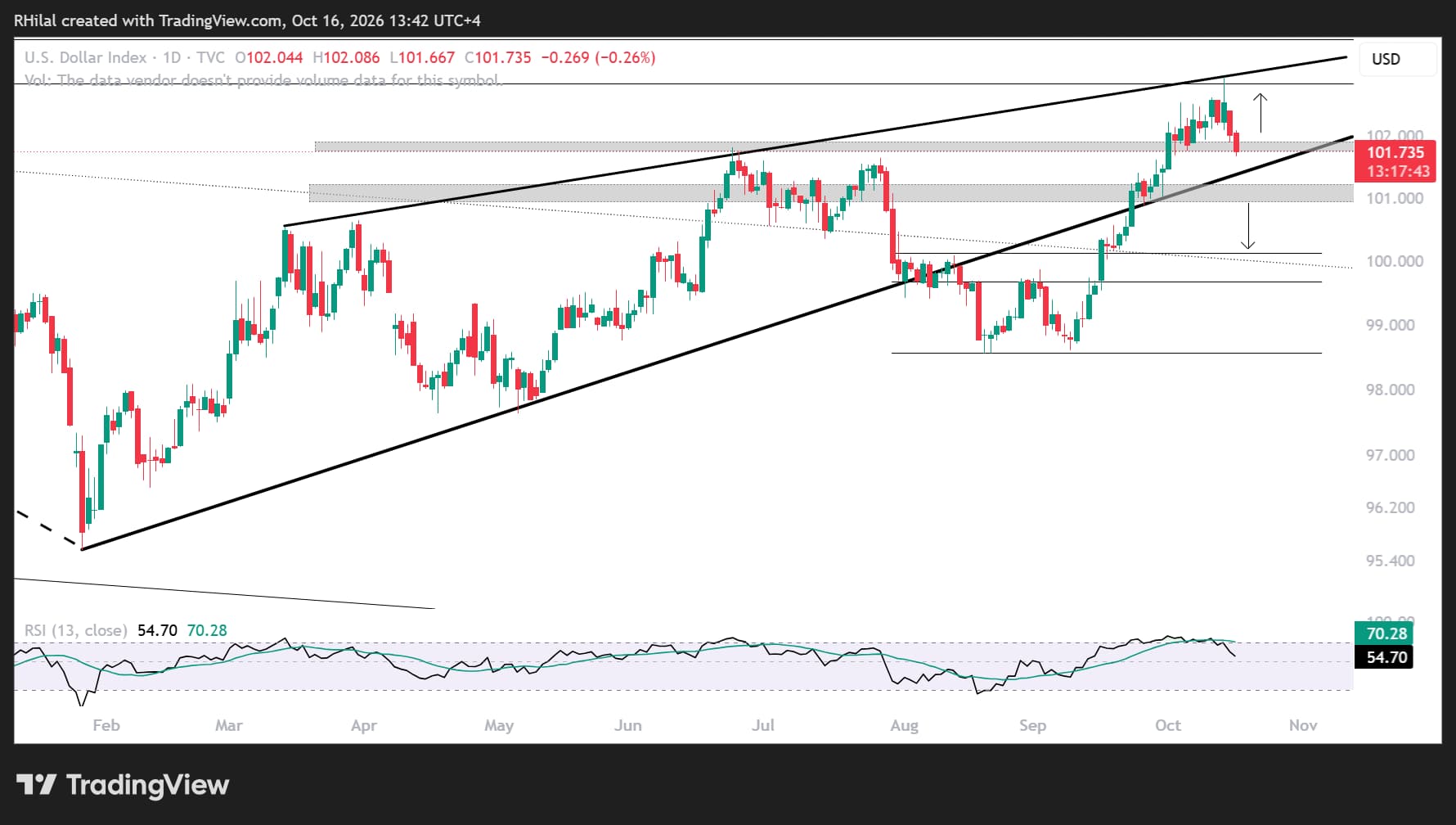The height and width of the screenshot is (825, 1456).
Task: Click the chart creation caption at top
Action: click(x=248, y=20)
